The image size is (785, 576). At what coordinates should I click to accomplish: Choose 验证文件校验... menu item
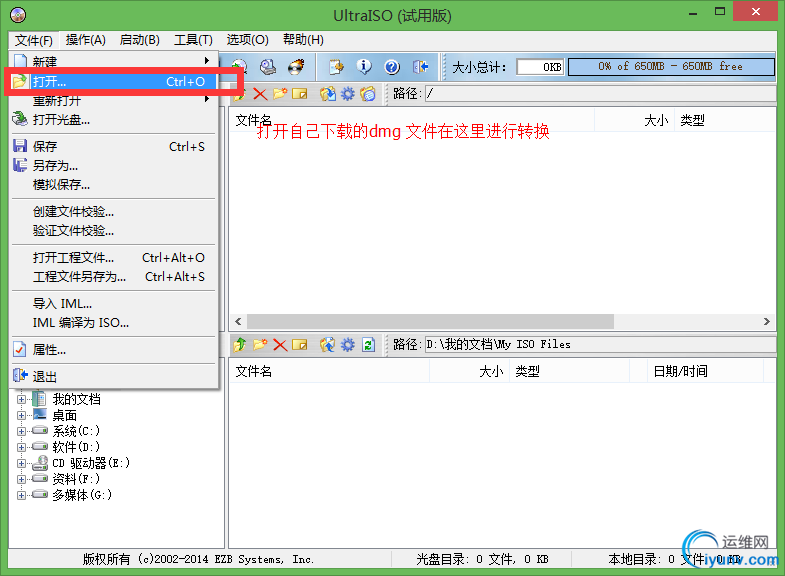tap(114, 231)
